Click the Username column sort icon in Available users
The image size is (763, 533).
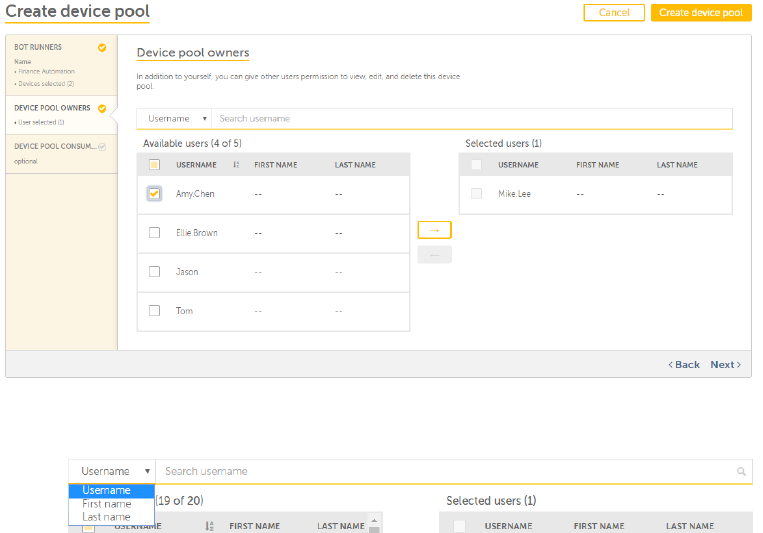(236, 165)
